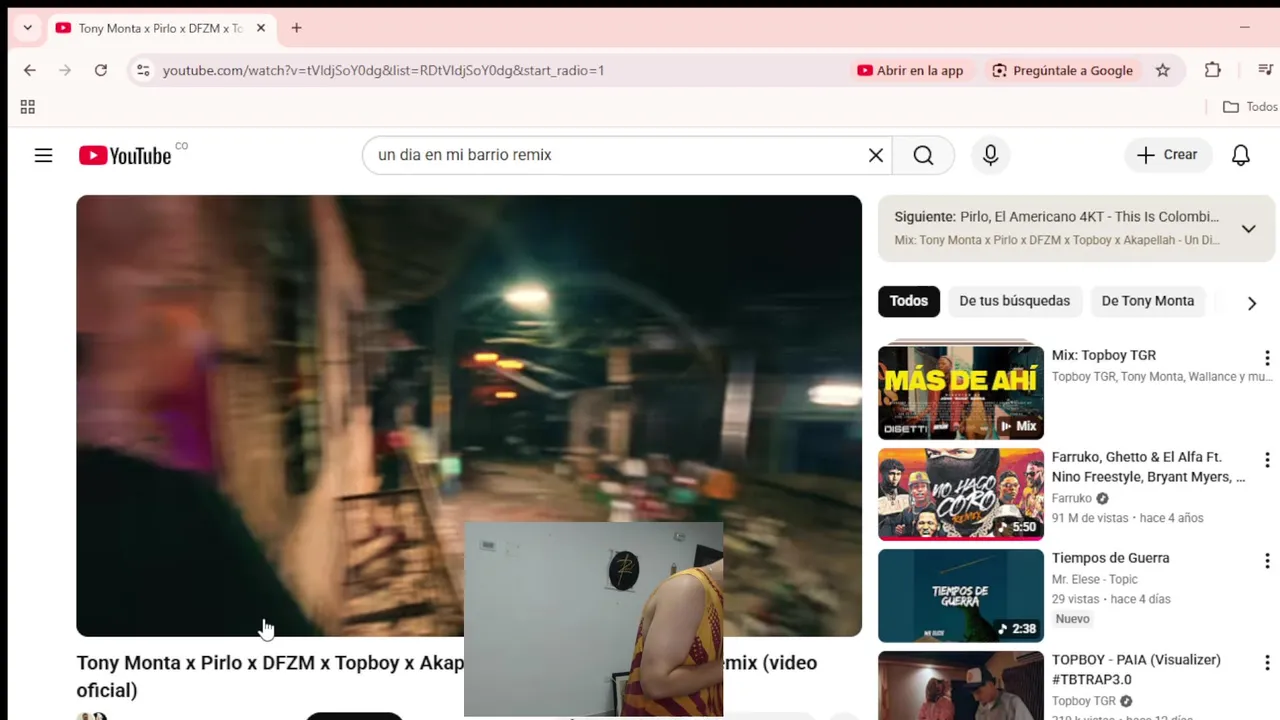
Task: Go forward in browser history
Action: tap(65, 70)
